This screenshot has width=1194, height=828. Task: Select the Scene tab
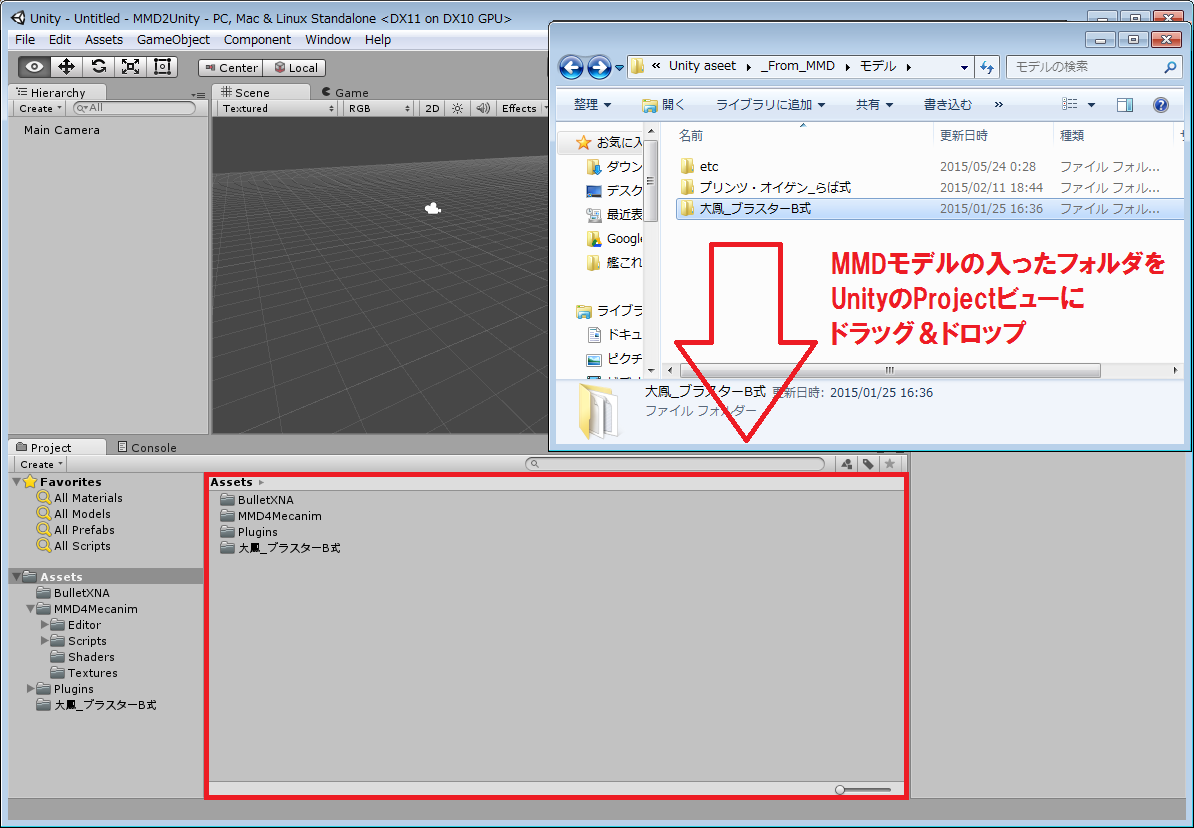click(x=260, y=92)
